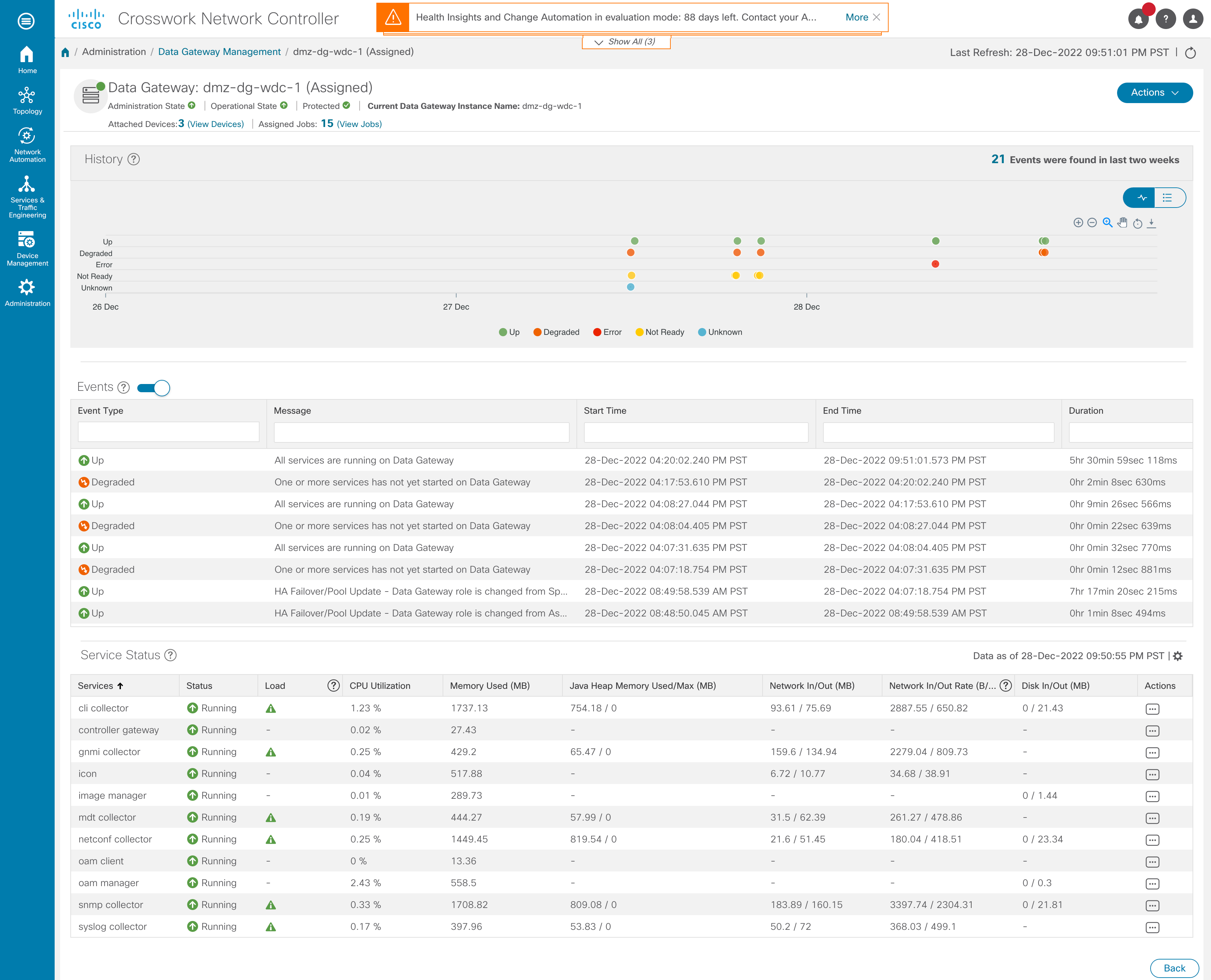Open the Actions dropdown button
Viewport: 1211px width, 980px height.
point(1154,93)
